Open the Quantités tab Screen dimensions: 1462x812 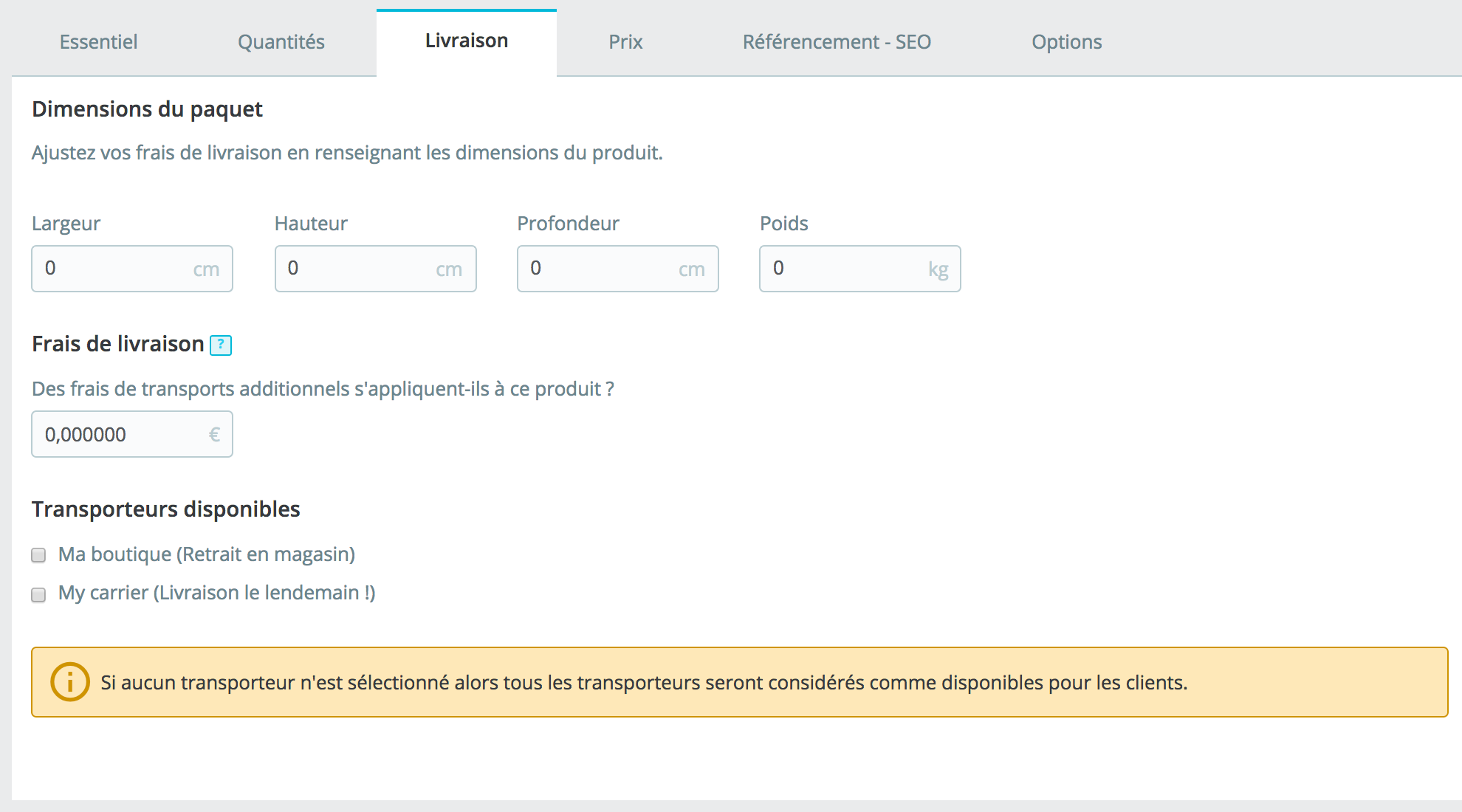click(x=281, y=42)
